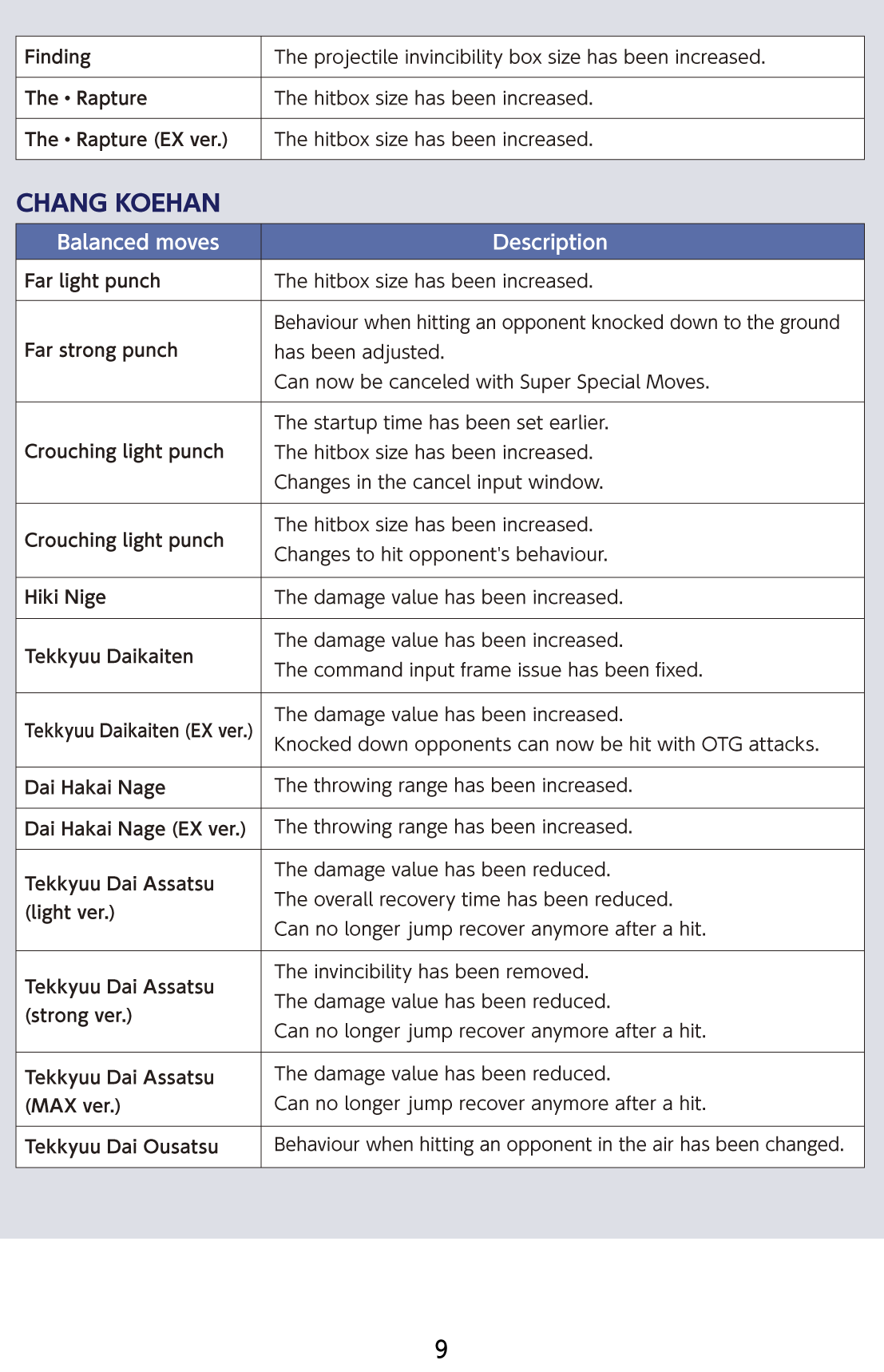Click the projectile invincibility box description
The image size is (884, 1372).
pos(519,57)
